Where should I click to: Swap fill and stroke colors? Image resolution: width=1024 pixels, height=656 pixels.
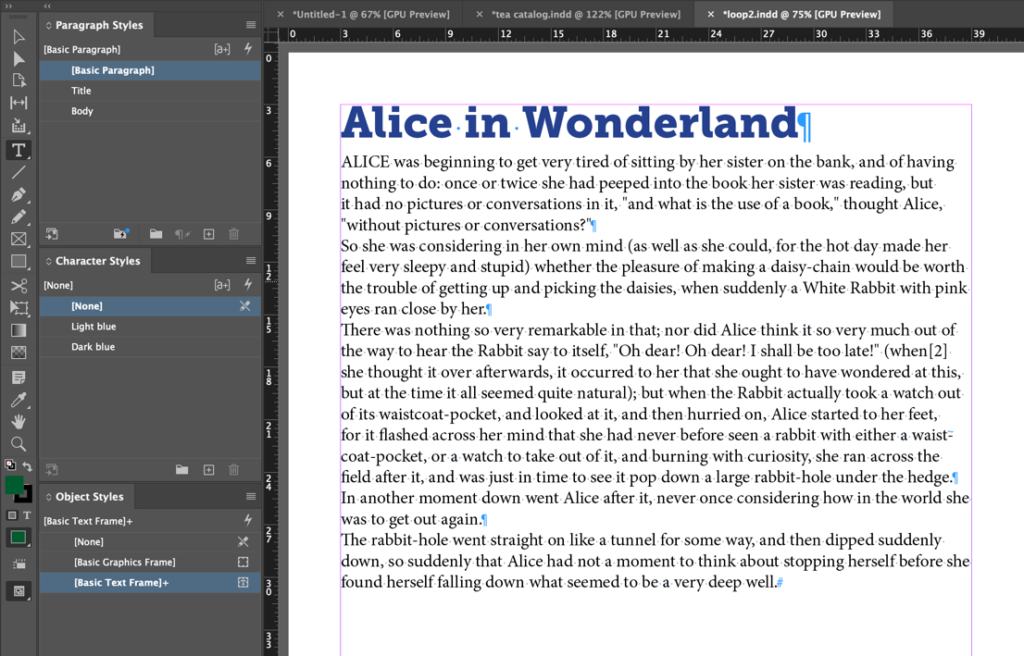point(27,466)
